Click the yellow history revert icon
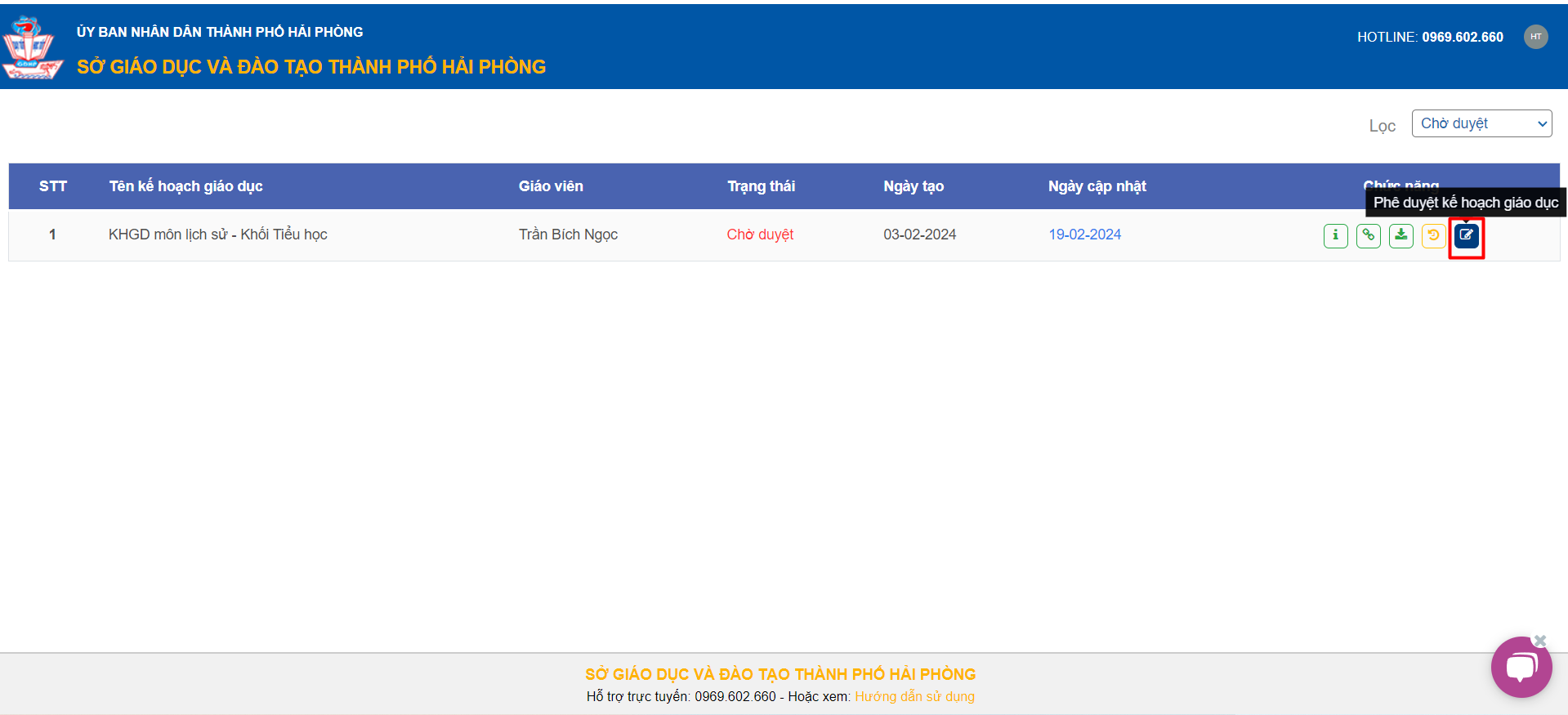The height and width of the screenshot is (715, 1568). [x=1433, y=236]
